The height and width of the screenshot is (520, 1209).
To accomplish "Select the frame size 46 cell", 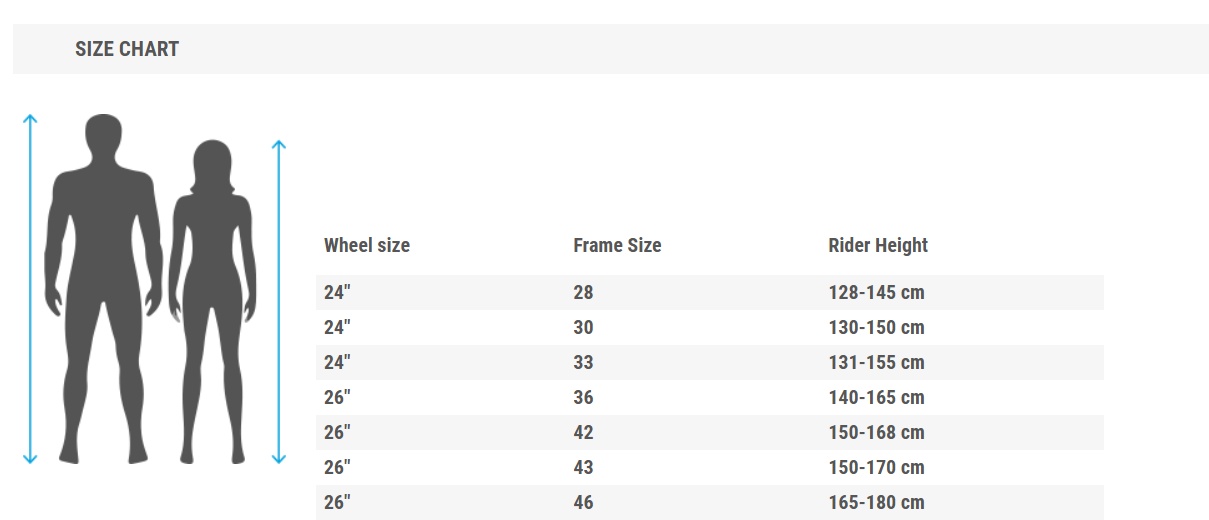I will coord(583,503).
